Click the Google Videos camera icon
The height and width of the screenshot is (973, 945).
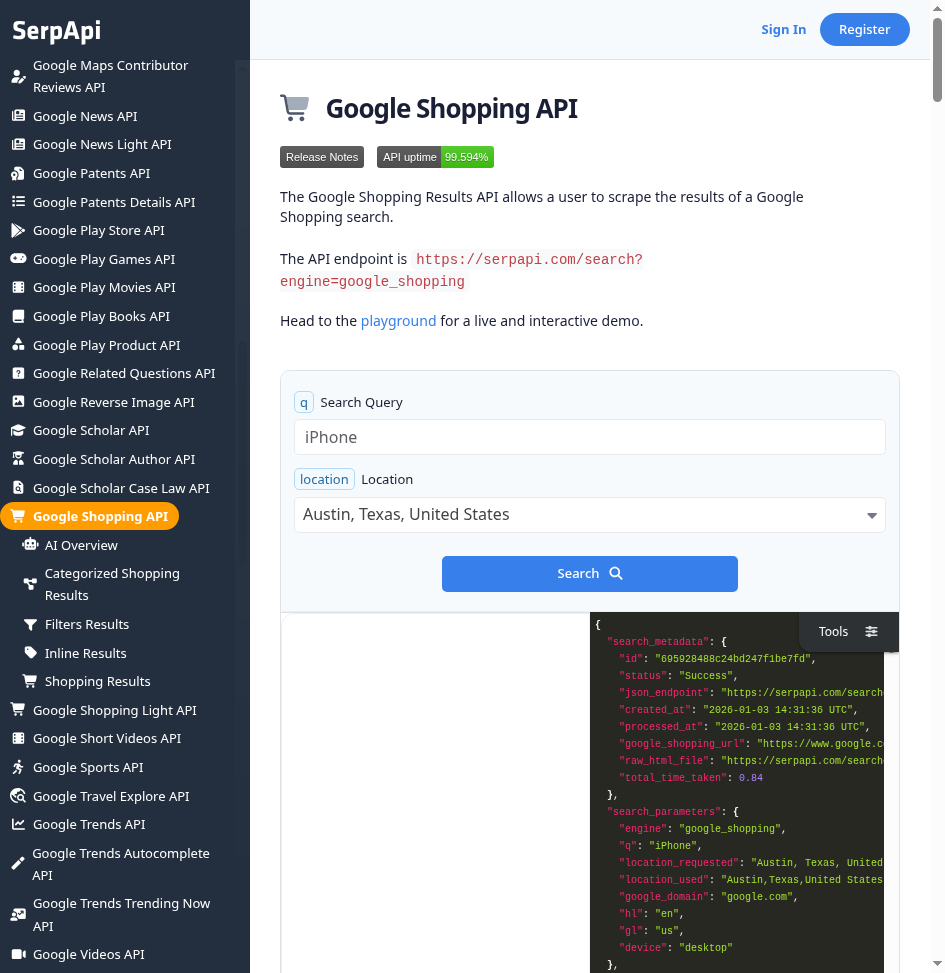[x=19, y=954]
